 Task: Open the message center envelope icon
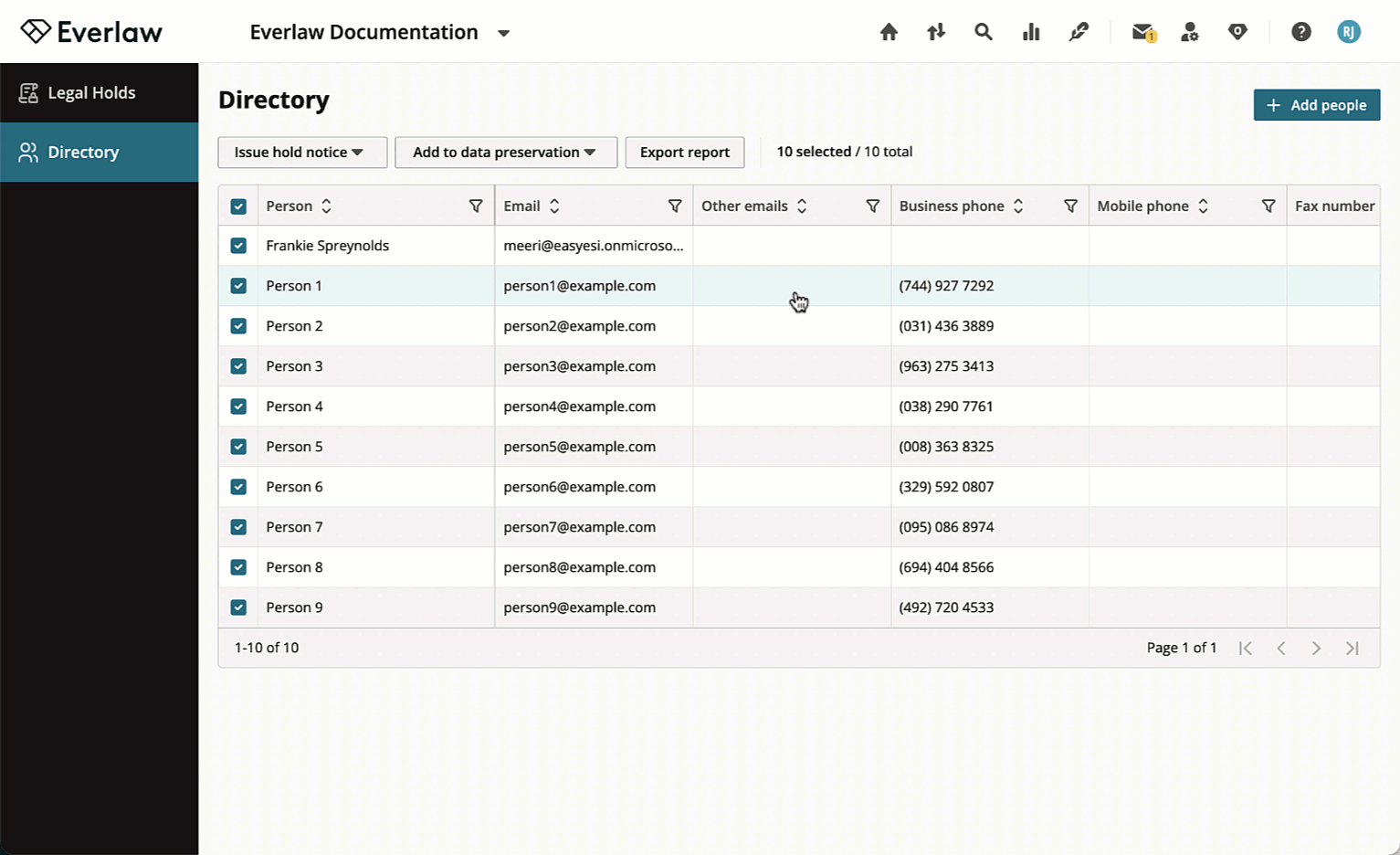tap(1143, 32)
